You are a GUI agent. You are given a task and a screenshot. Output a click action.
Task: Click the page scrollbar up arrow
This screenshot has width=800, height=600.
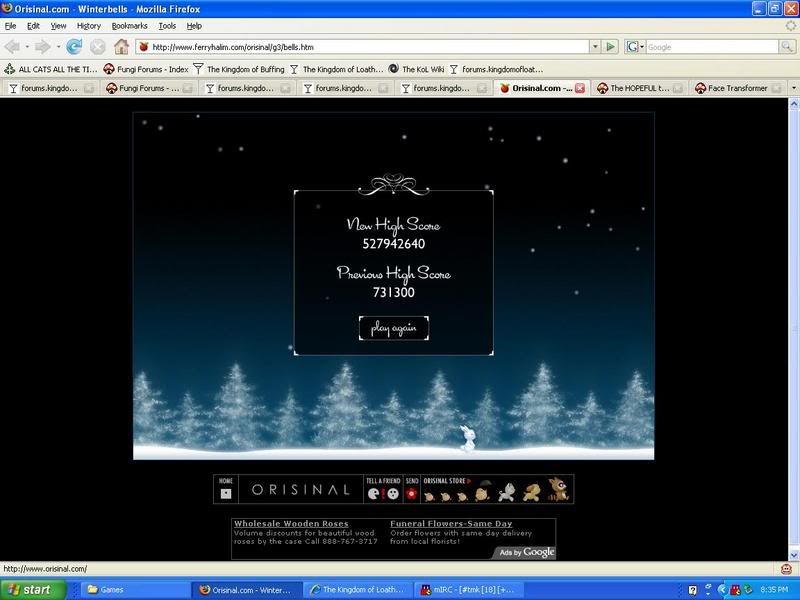pos(794,104)
